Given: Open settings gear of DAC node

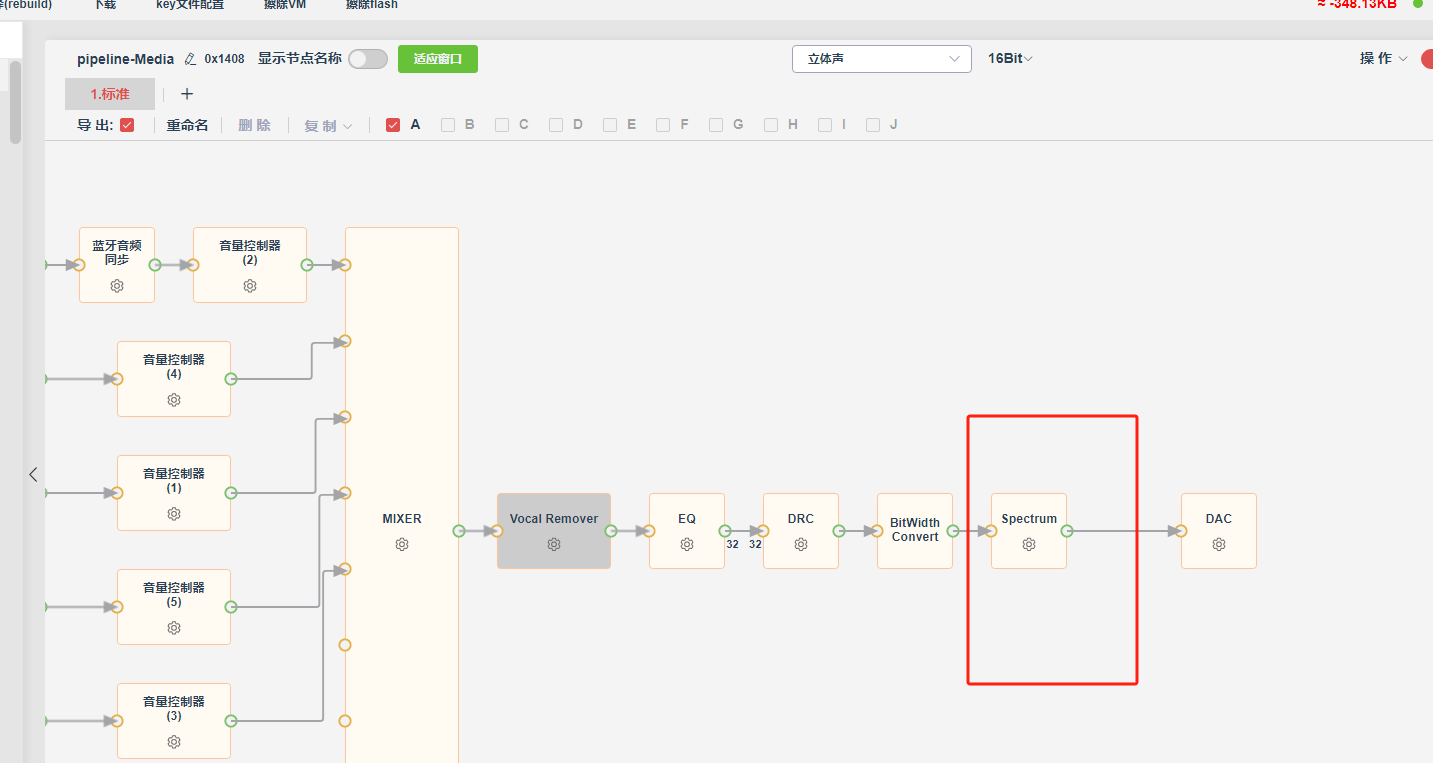Looking at the screenshot, I should 1219,545.
